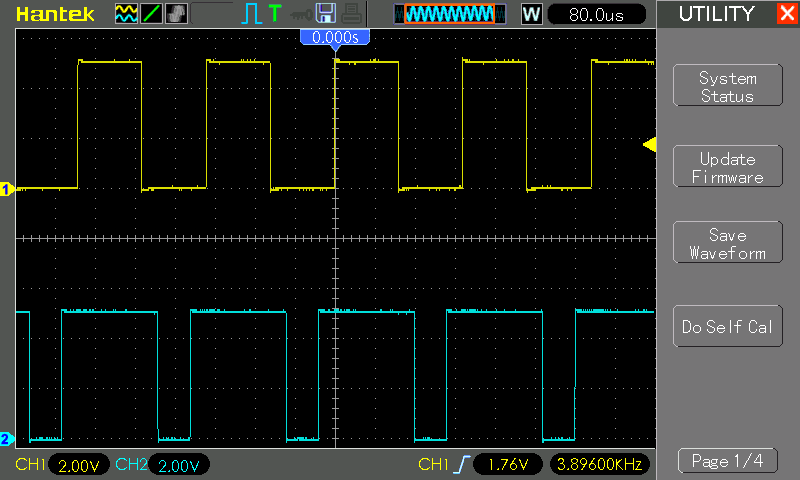
Task: Click the rising edge trigger slope icon
Action: coord(461,465)
